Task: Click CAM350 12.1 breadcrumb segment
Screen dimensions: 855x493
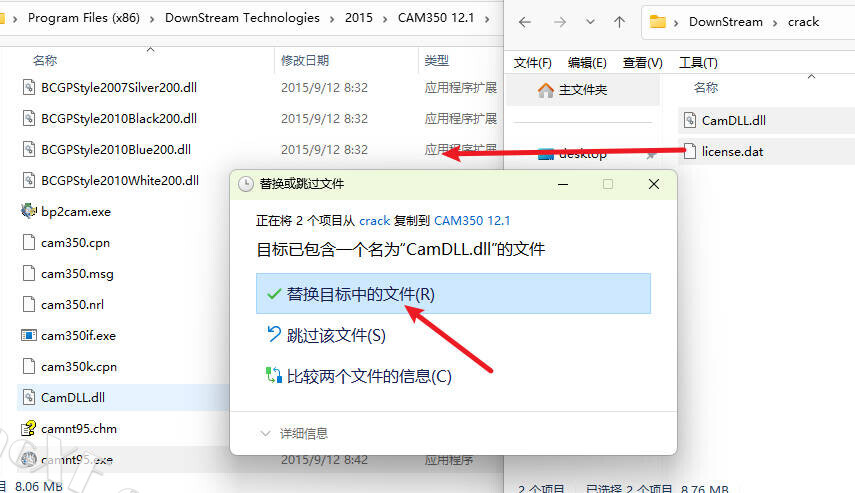Action: click(x=436, y=18)
